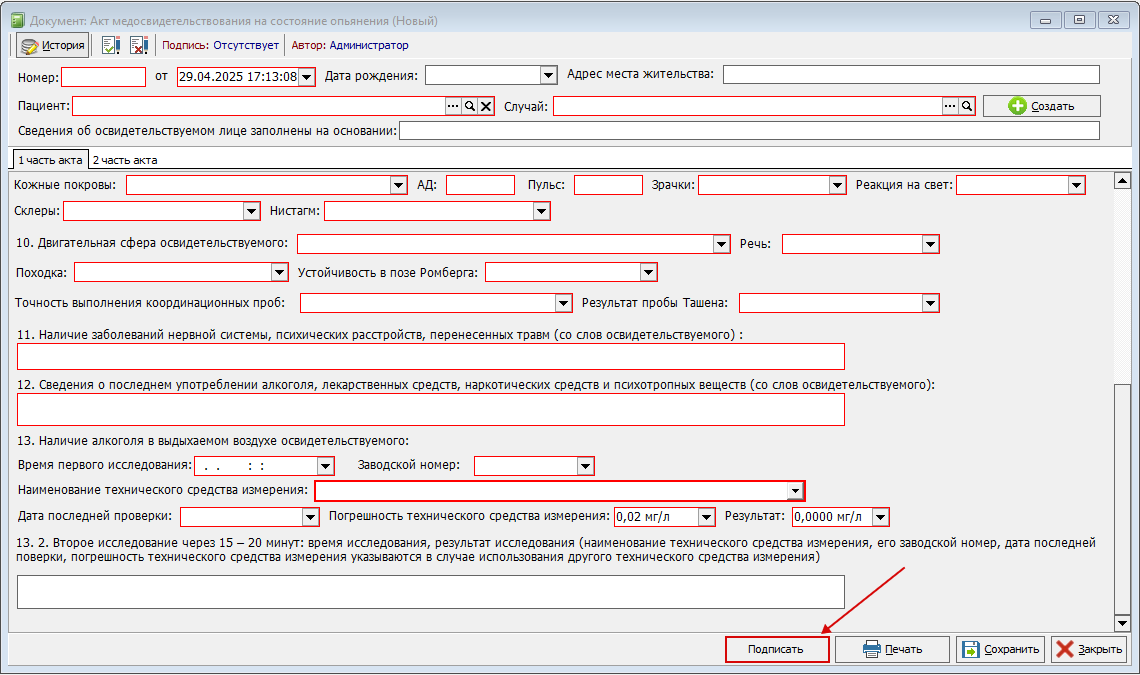Switch to the 2 часть акта tab
Image resolution: width=1140 pixels, height=675 pixels.
(x=125, y=160)
